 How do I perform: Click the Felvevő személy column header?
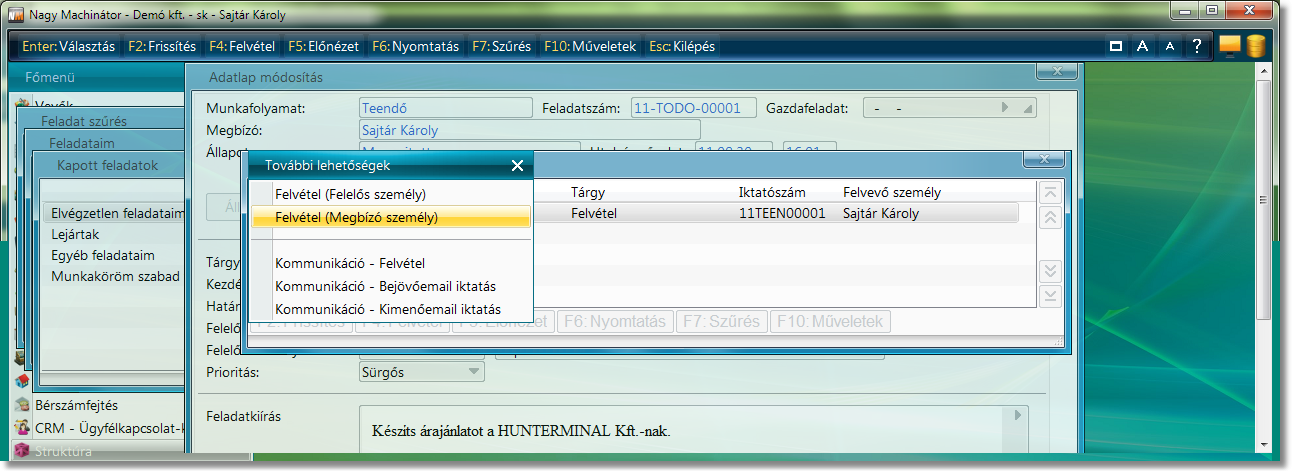pyautogui.click(x=892, y=192)
